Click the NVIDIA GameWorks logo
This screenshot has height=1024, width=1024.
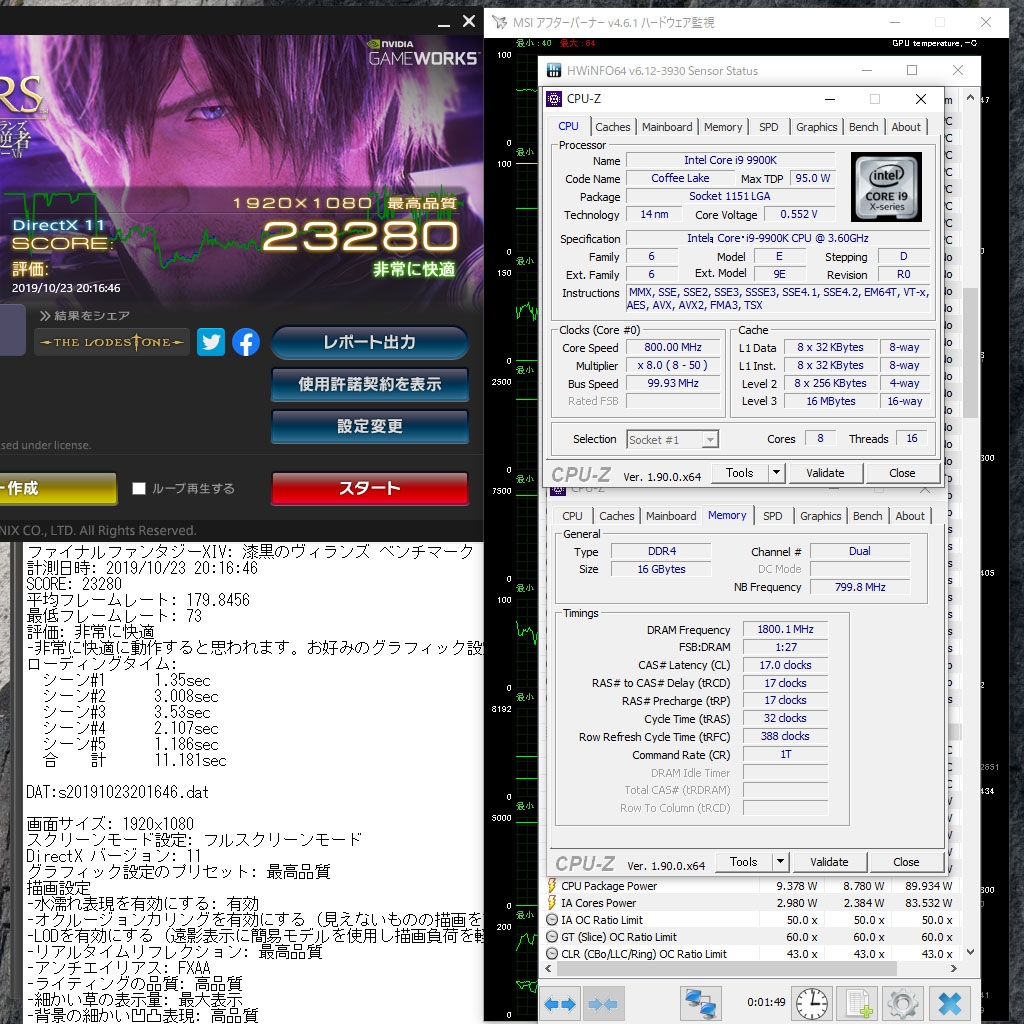[423, 52]
